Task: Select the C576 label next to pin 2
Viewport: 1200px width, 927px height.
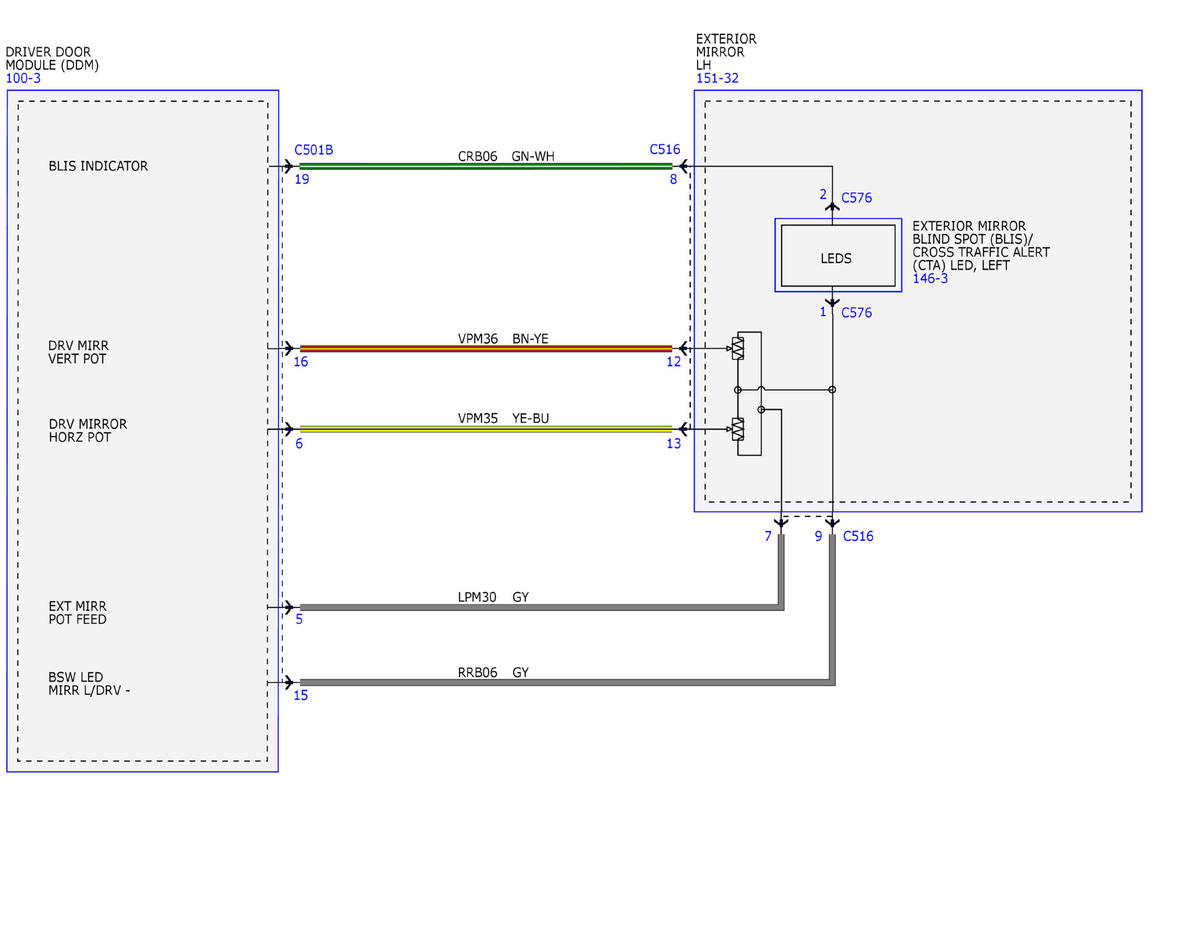Action: (856, 198)
